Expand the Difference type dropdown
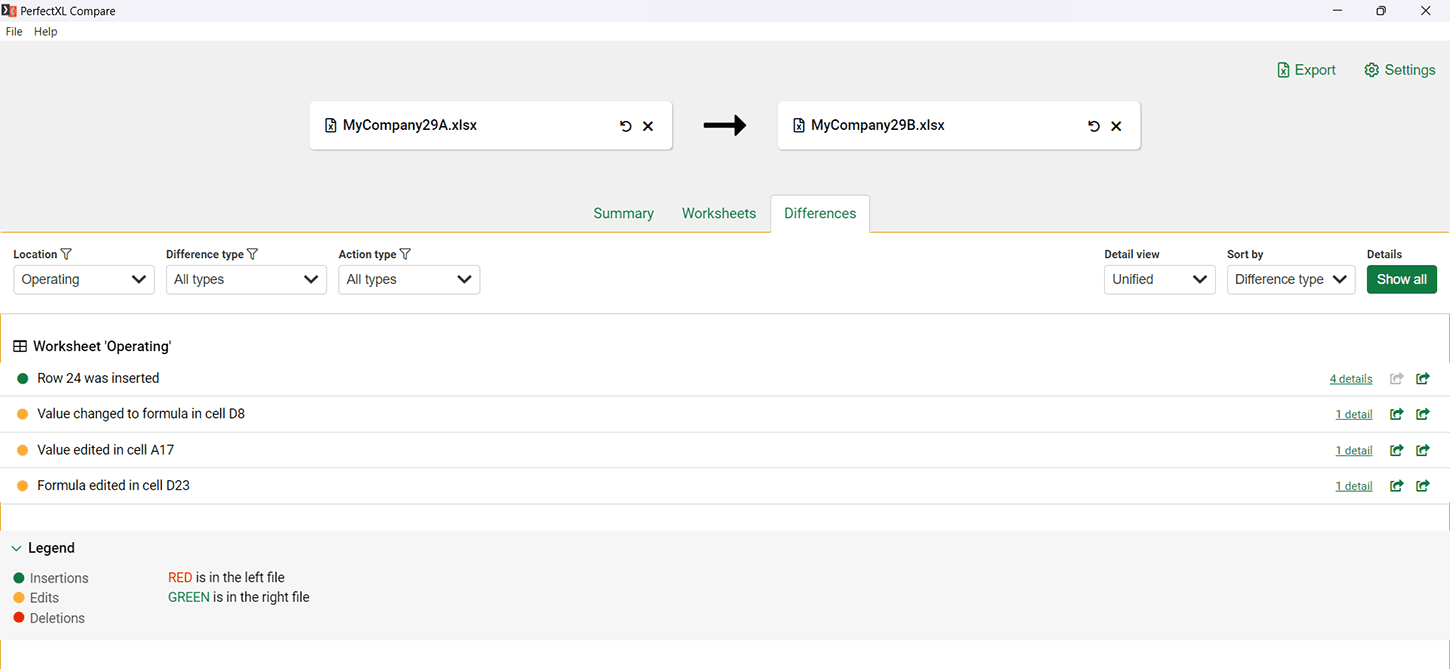 [x=246, y=280]
